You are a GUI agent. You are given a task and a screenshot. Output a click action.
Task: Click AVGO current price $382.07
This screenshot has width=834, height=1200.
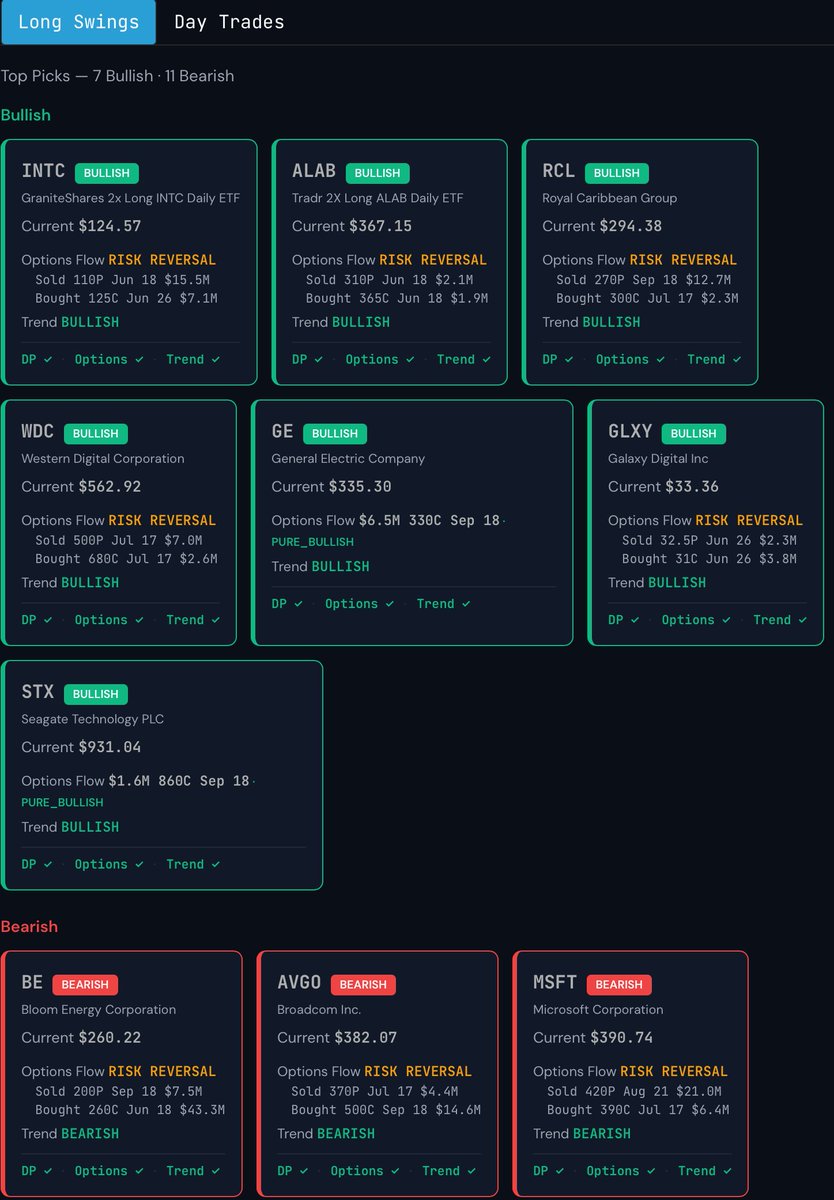(x=366, y=1038)
